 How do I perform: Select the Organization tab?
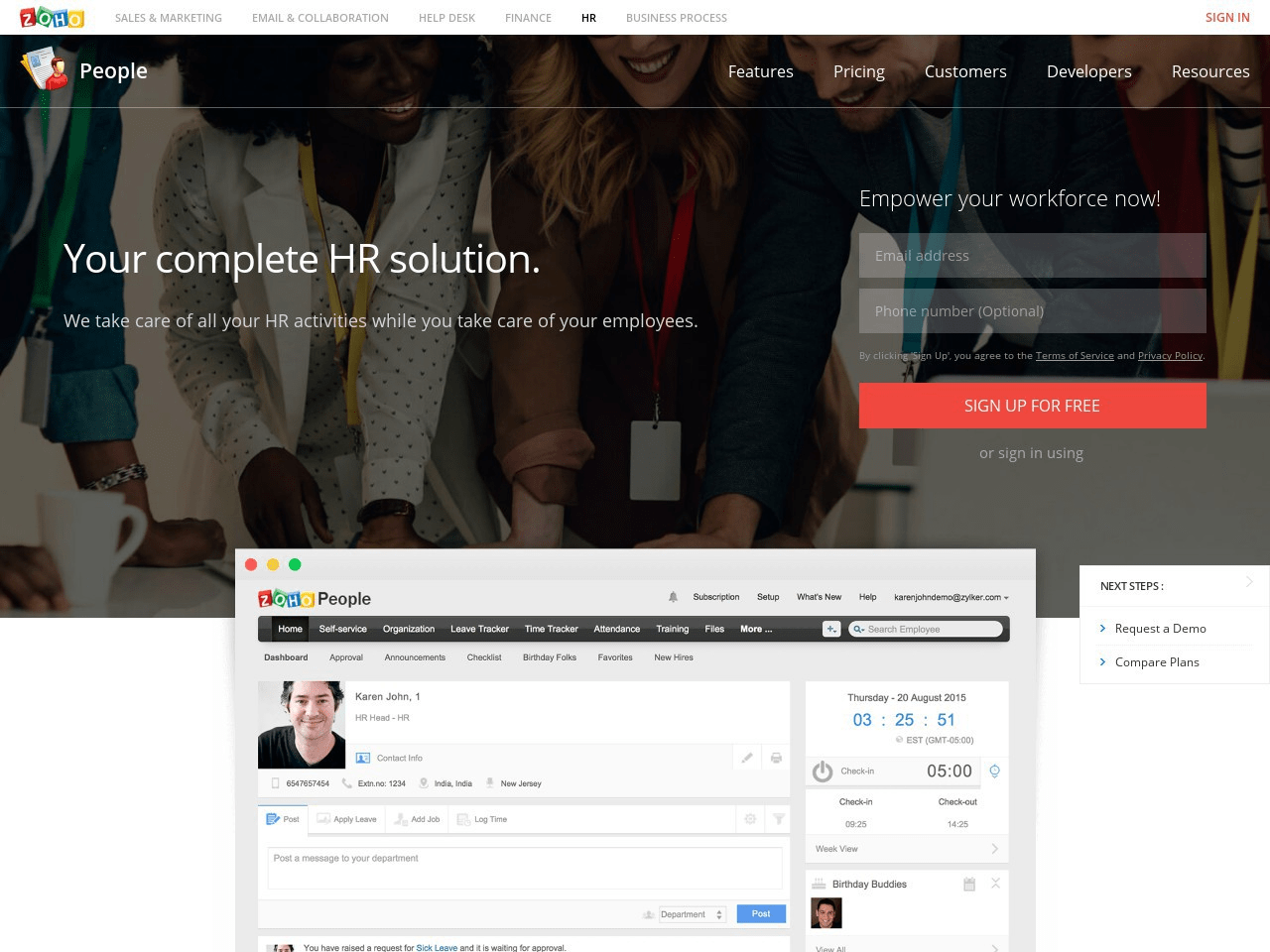click(x=409, y=629)
